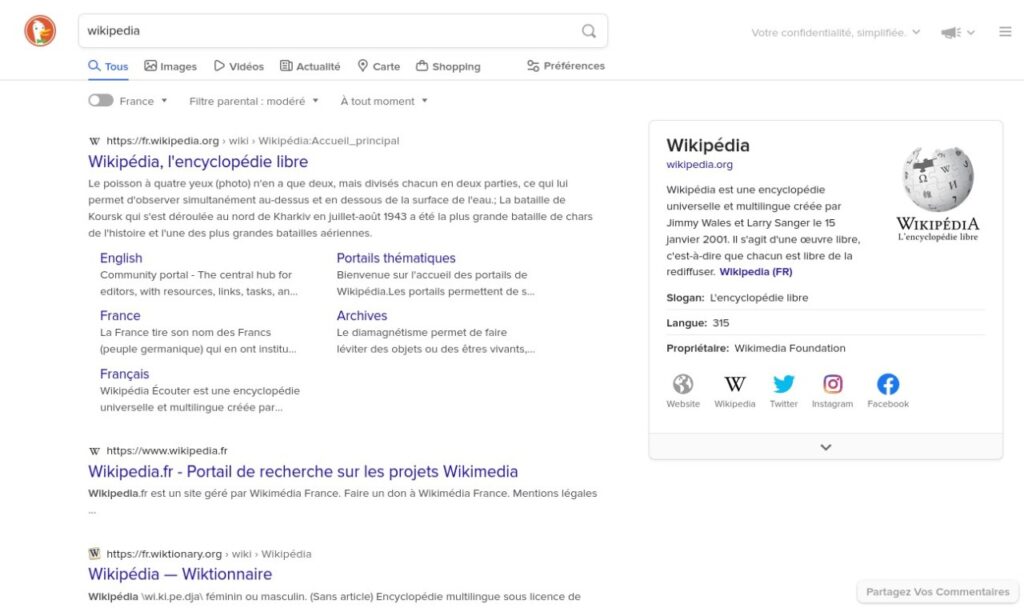Switch to the Images tab
1024x608 pixels.
coord(170,67)
